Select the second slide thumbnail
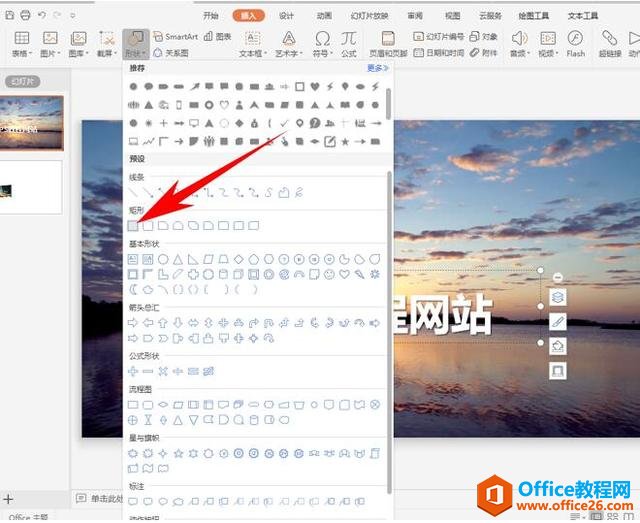The height and width of the screenshot is (523, 640). coord(31,187)
